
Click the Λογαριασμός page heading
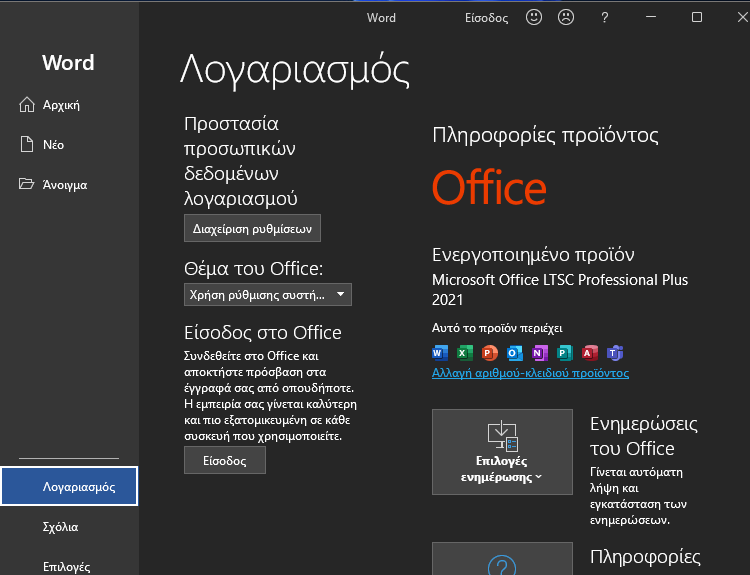(x=295, y=70)
